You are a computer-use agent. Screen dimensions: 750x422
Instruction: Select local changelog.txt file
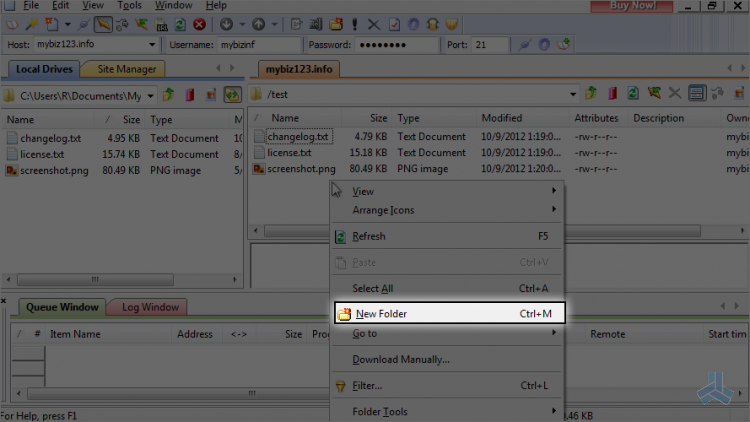tap(50, 138)
